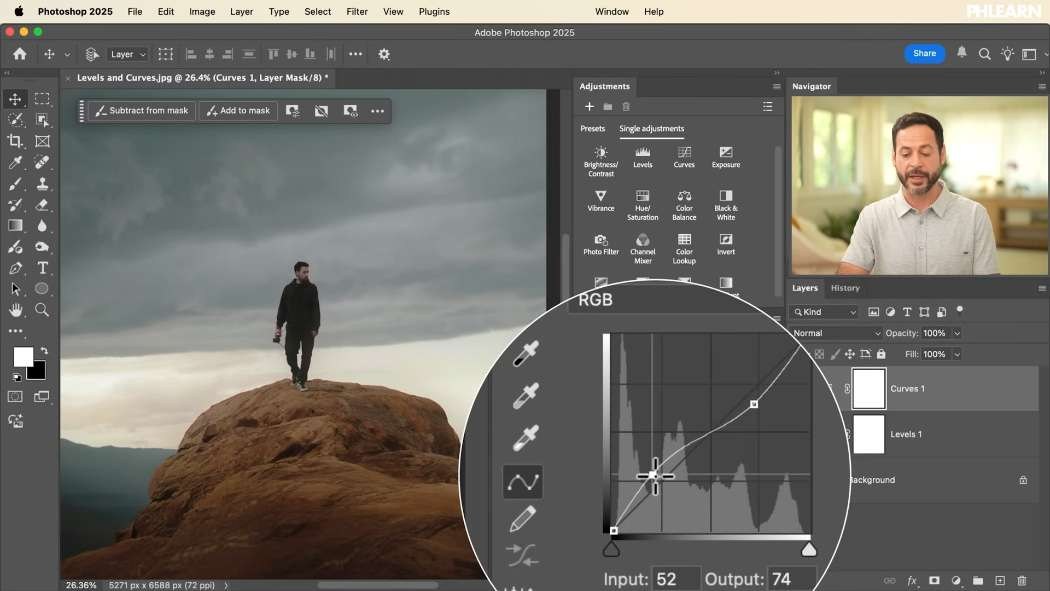Open the Opacity slider dropdown

[957, 333]
